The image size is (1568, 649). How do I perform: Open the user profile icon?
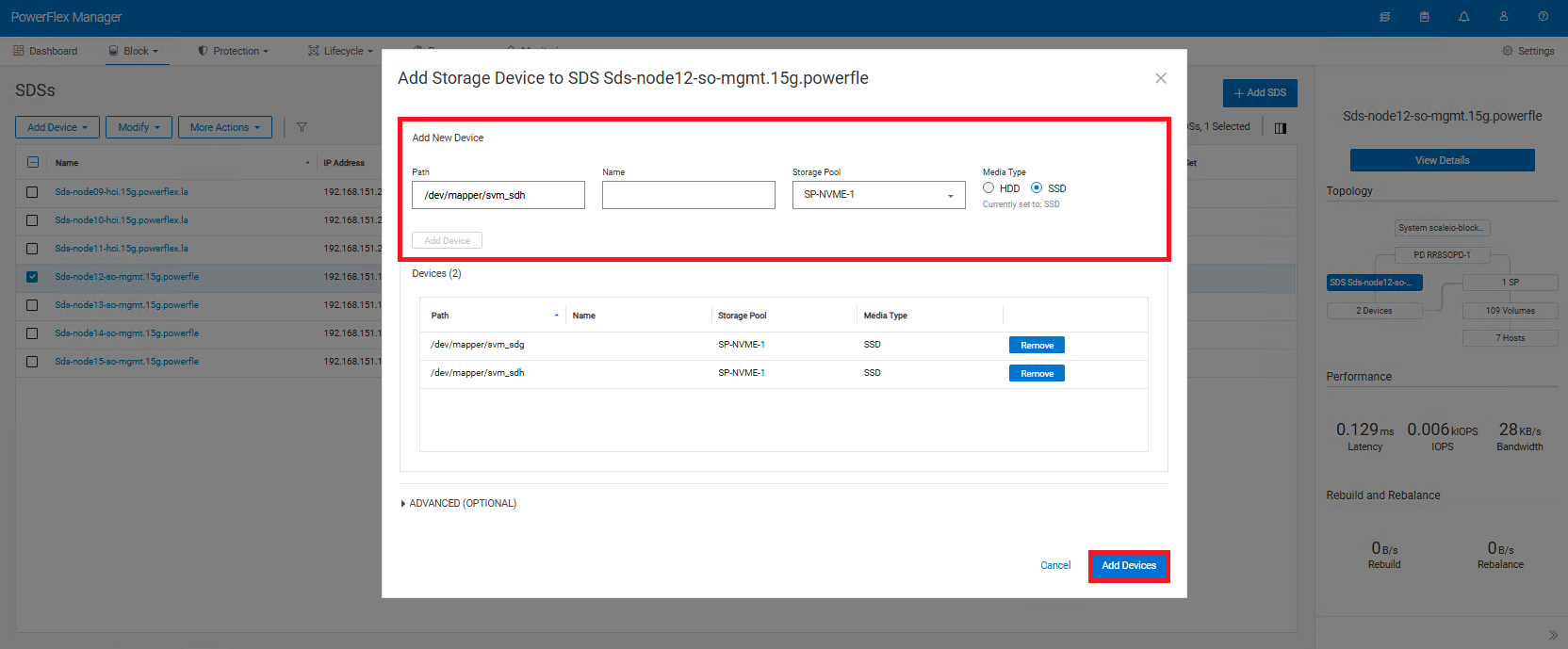click(x=1503, y=17)
